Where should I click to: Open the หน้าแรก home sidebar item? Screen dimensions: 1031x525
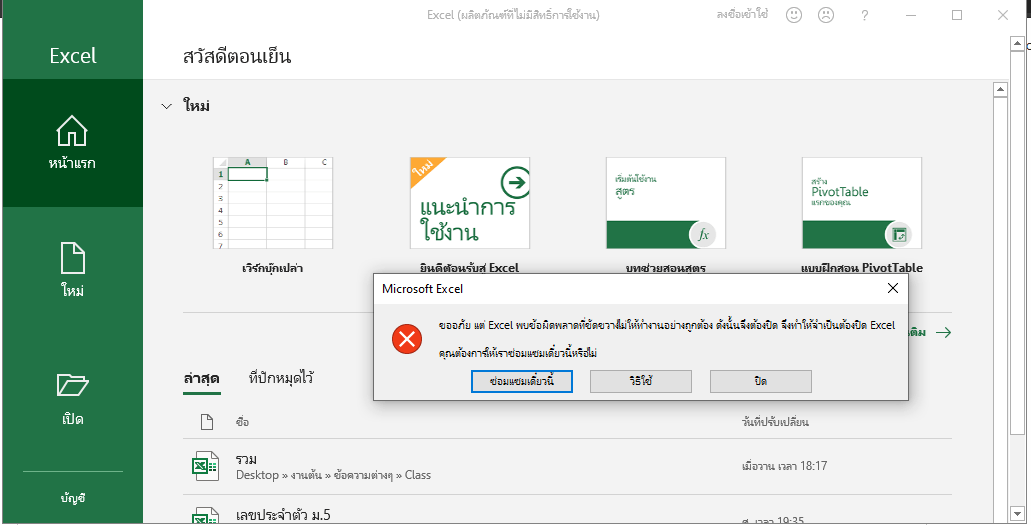(72, 143)
